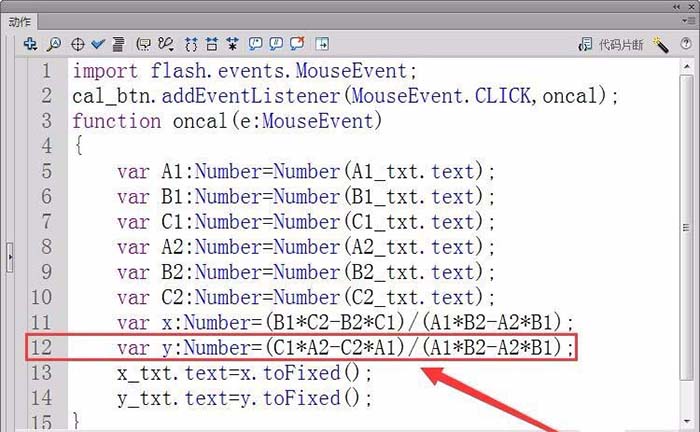This screenshot has width=700, height=432.
Task: Click the add new script item plus icon
Action: (30, 44)
